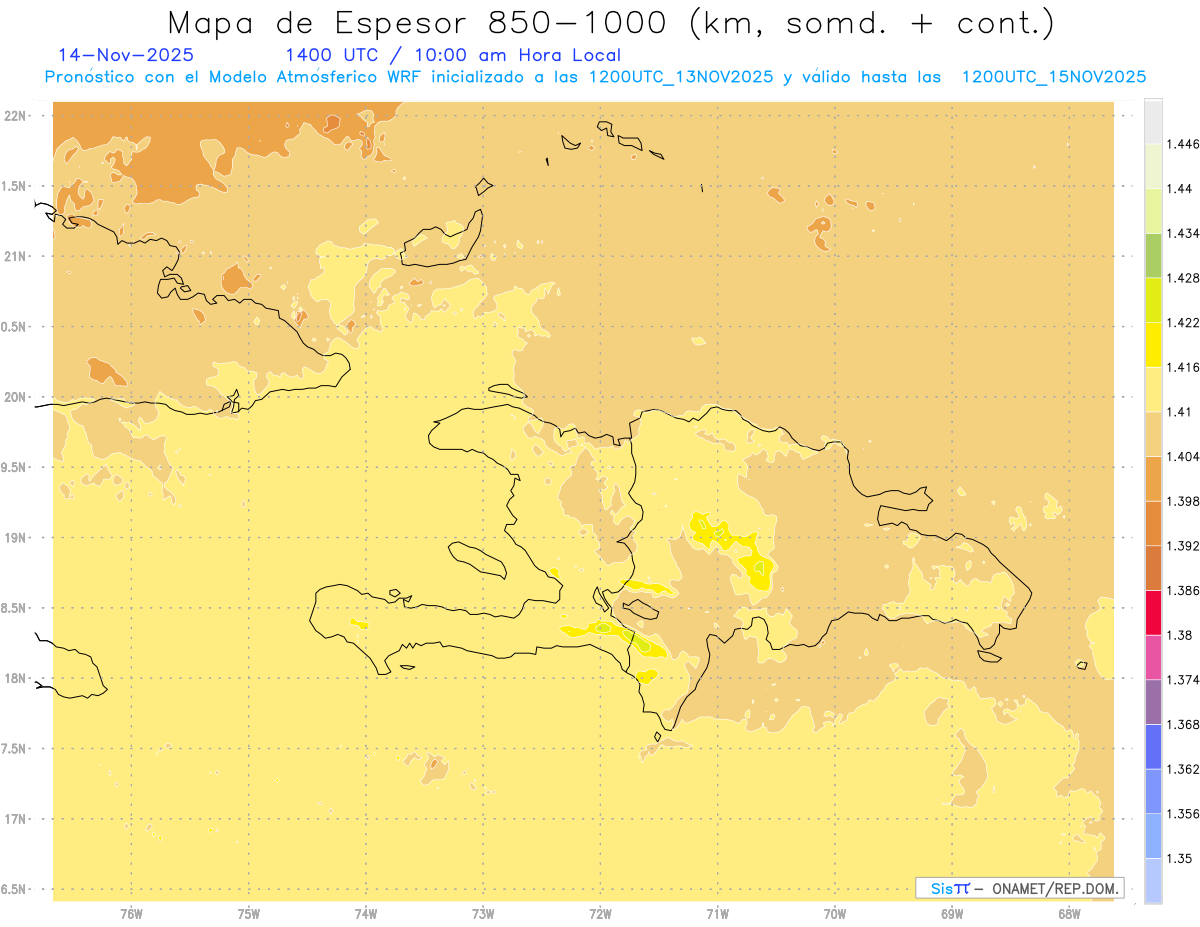This screenshot has width=1200, height=927.
Task: Click the legend value "1.422"
Action: coord(1183,322)
